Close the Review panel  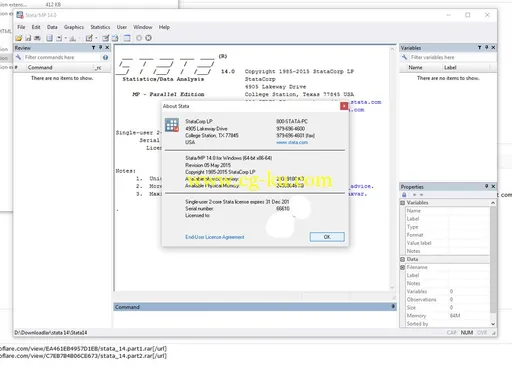point(107,48)
